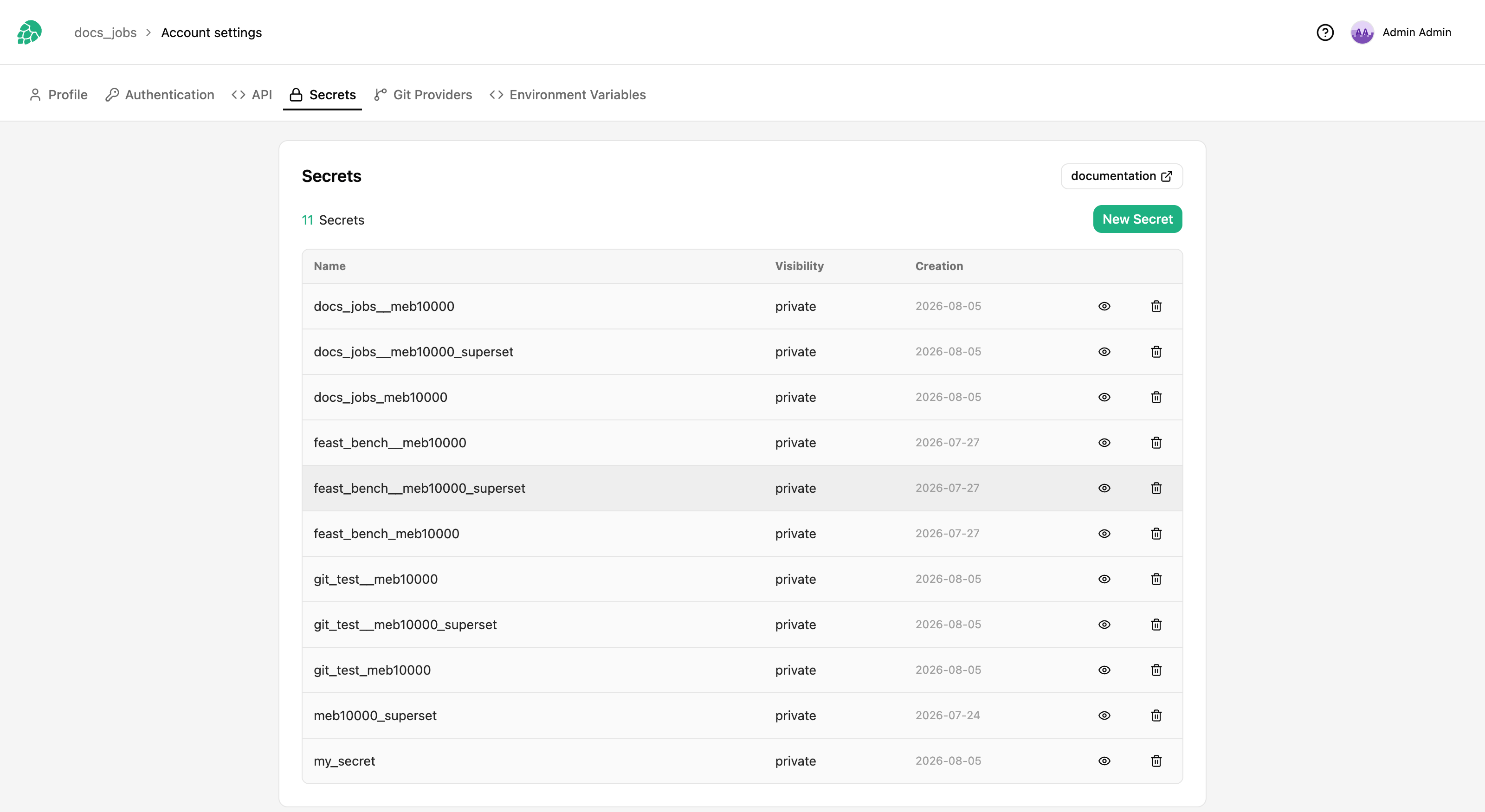Show the feast_bench__meb10000_superset secret value
The width and height of the screenshot is (1485, 812).
tap(1104, 488)
